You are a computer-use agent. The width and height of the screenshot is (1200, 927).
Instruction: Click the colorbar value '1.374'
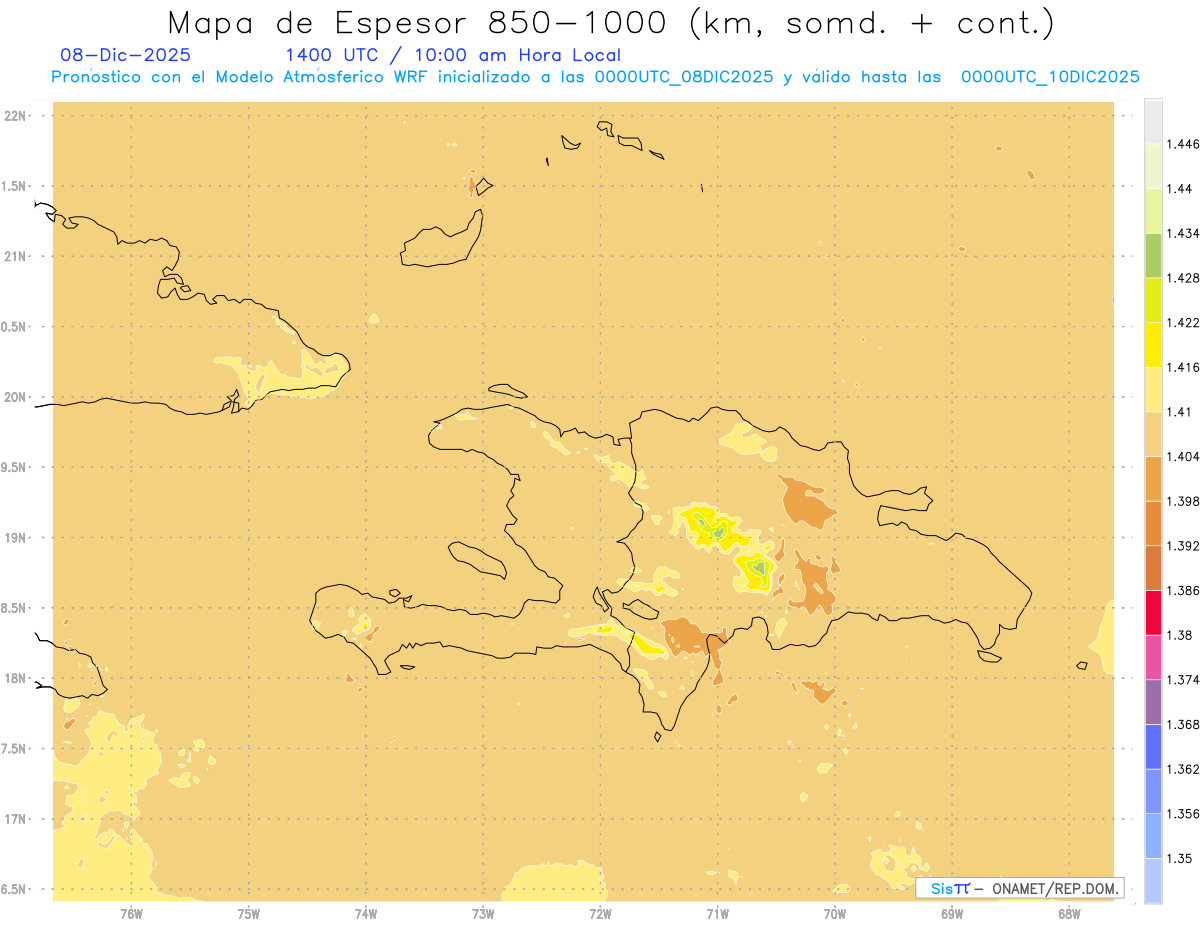pyautogui.click(x=1183, y=680)
